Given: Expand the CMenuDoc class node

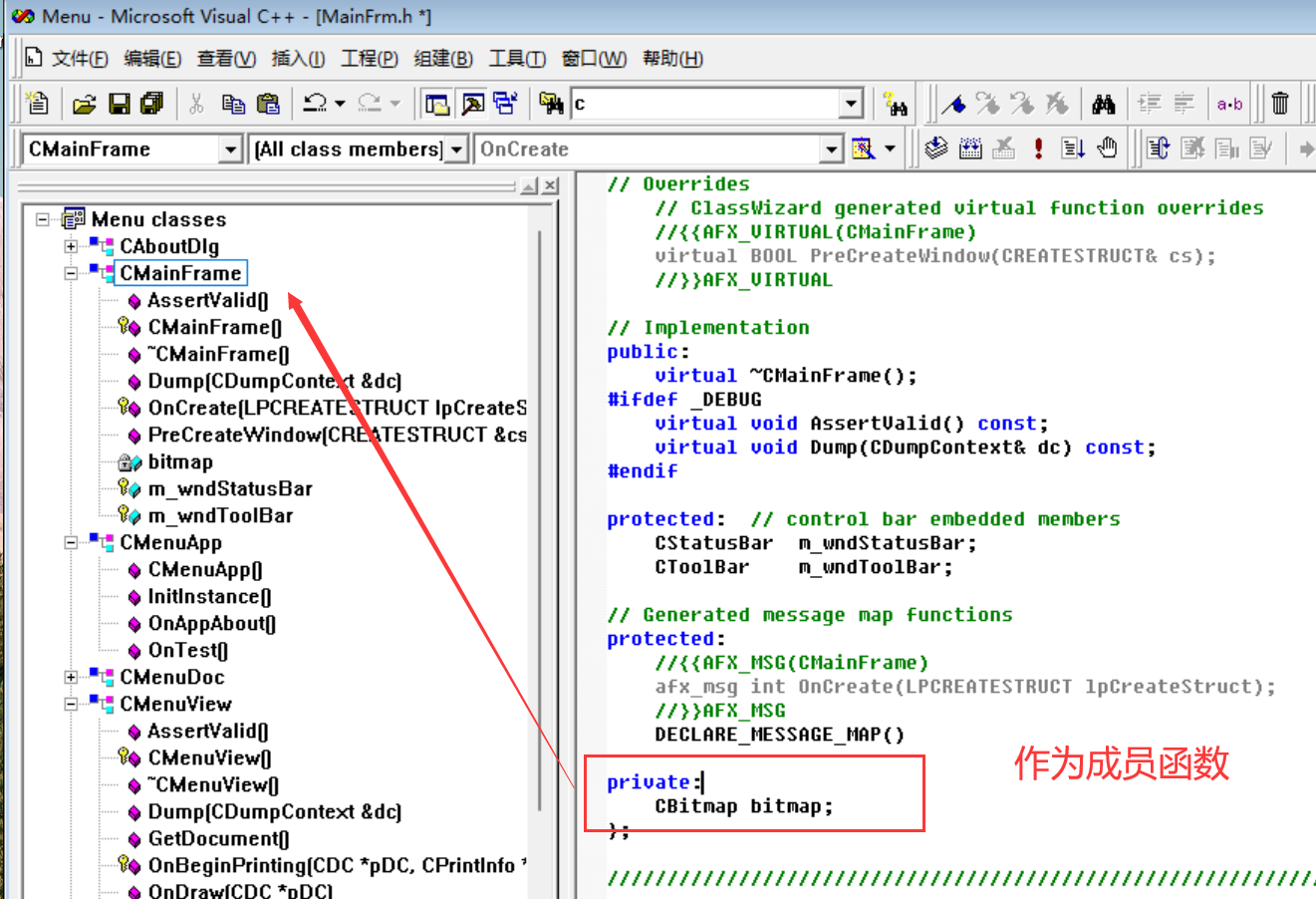Looking at the screenshot, I should (x=71, y=677).
